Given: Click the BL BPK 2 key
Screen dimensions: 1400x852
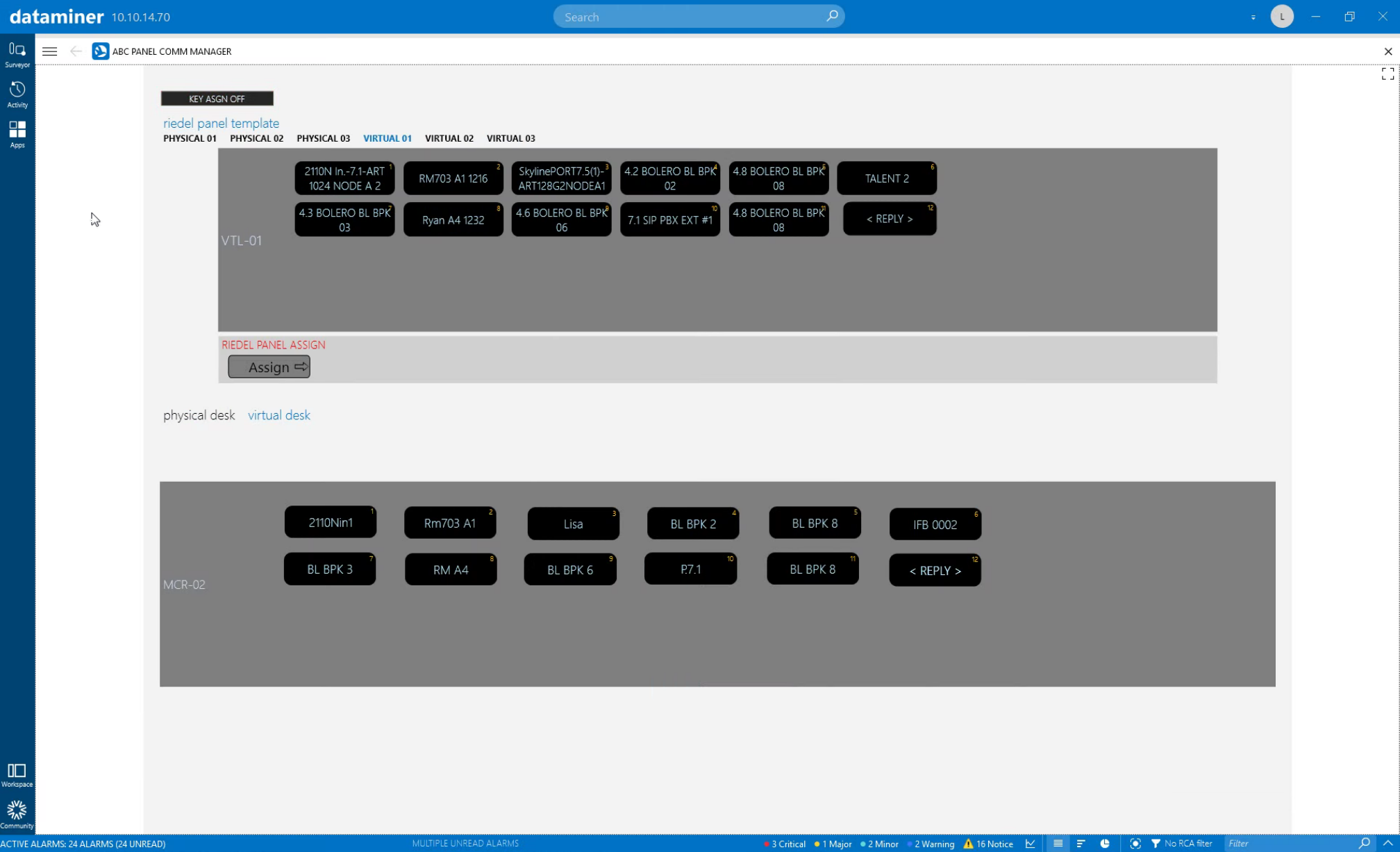Looking at the screenshot, I should (693, 524).
